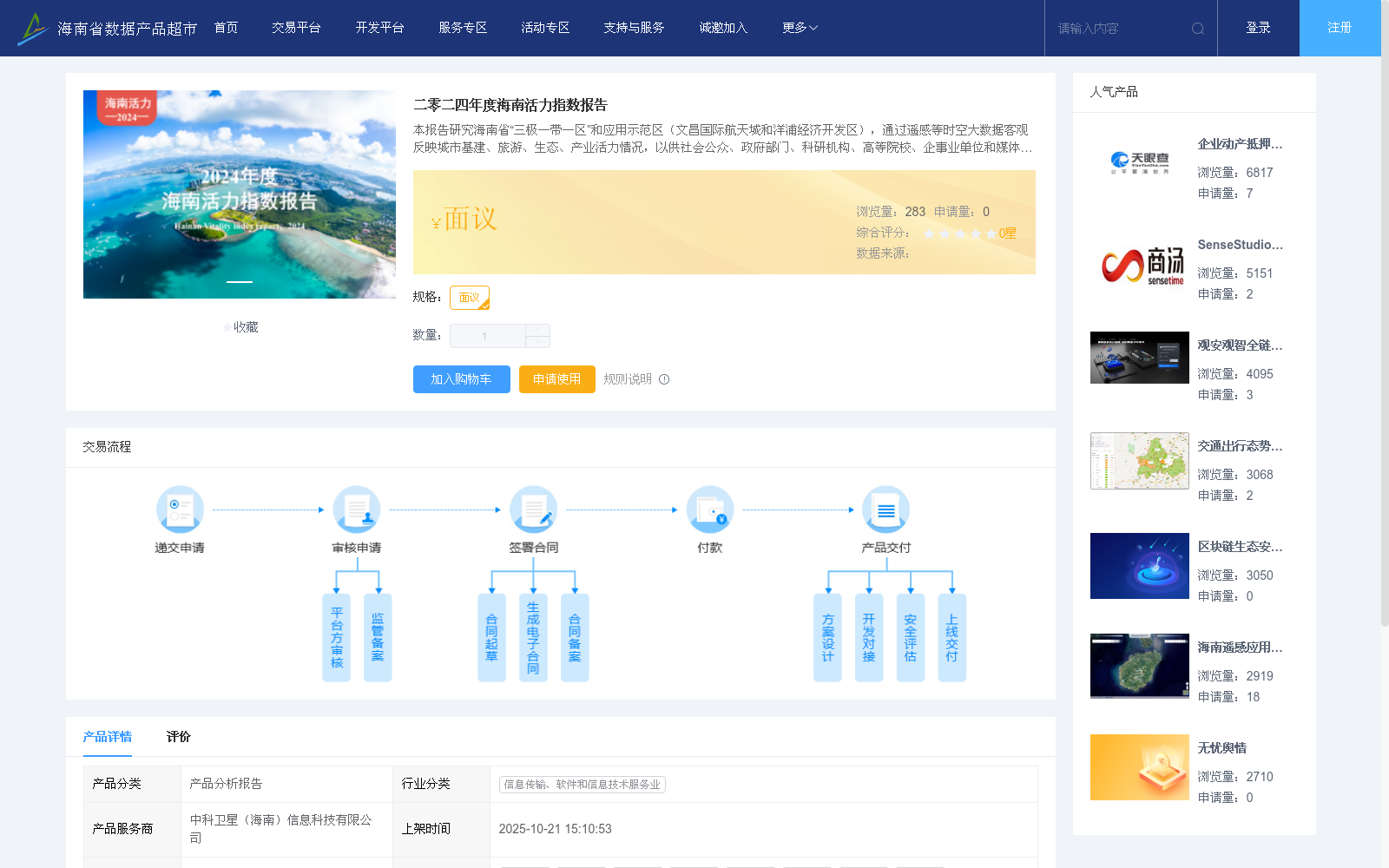Open 交易平台 menu item
1389x868 pixels.
(x=297, y=28)
